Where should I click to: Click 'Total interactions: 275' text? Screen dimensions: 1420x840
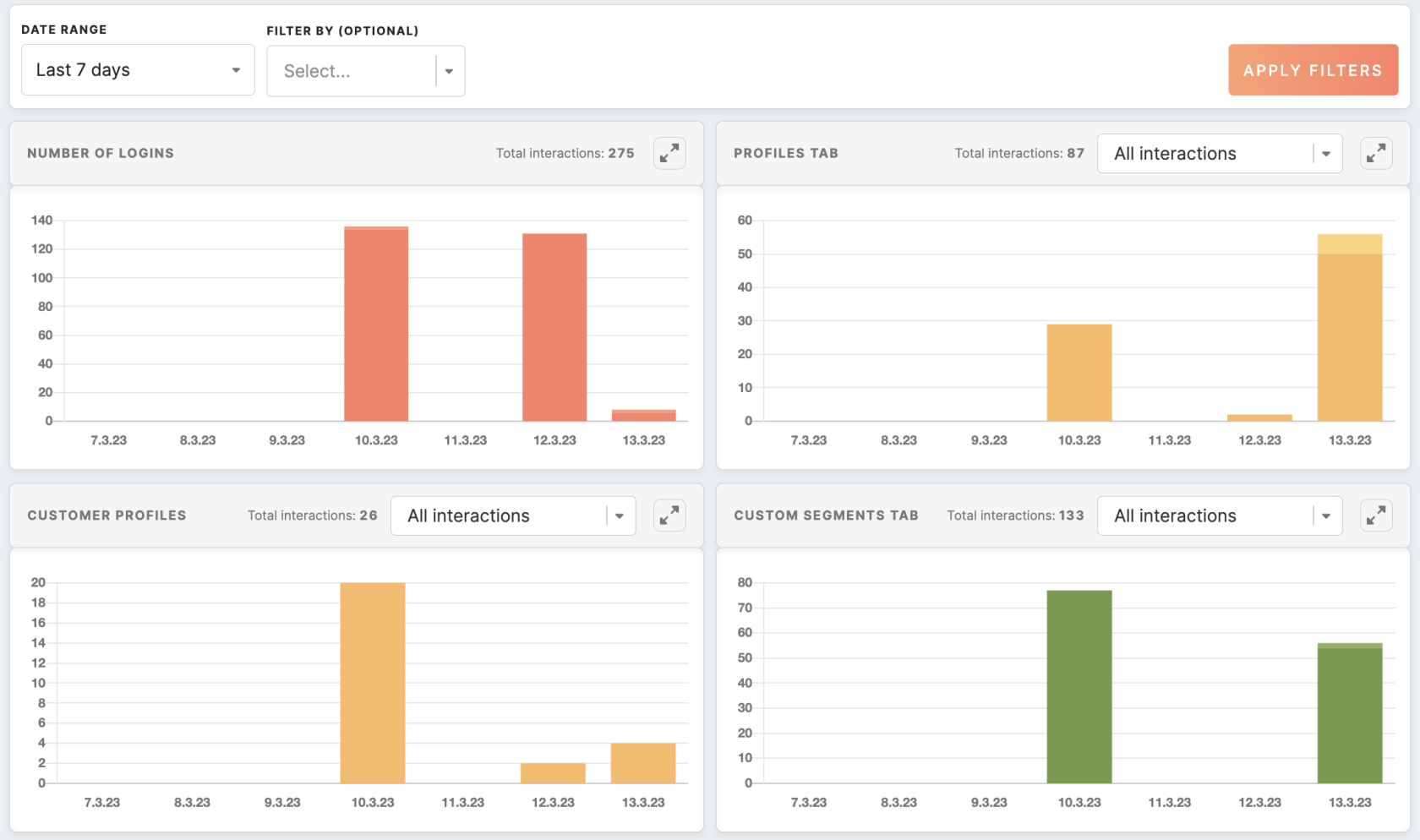[565, 153]
